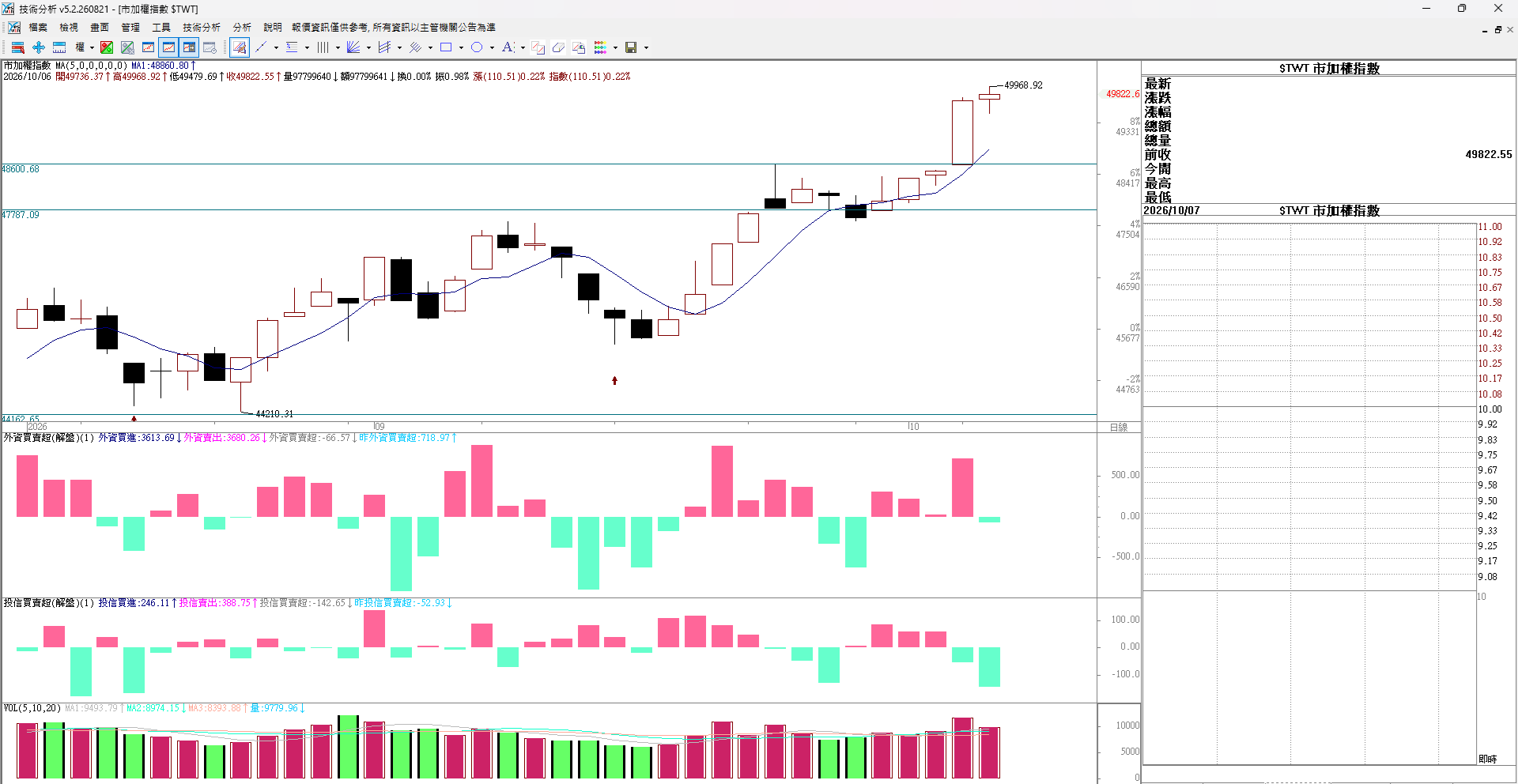Viewport: 1518px width, 784px height.
Task: Click the 44210.31 low price label
Action: click(274, 414)
